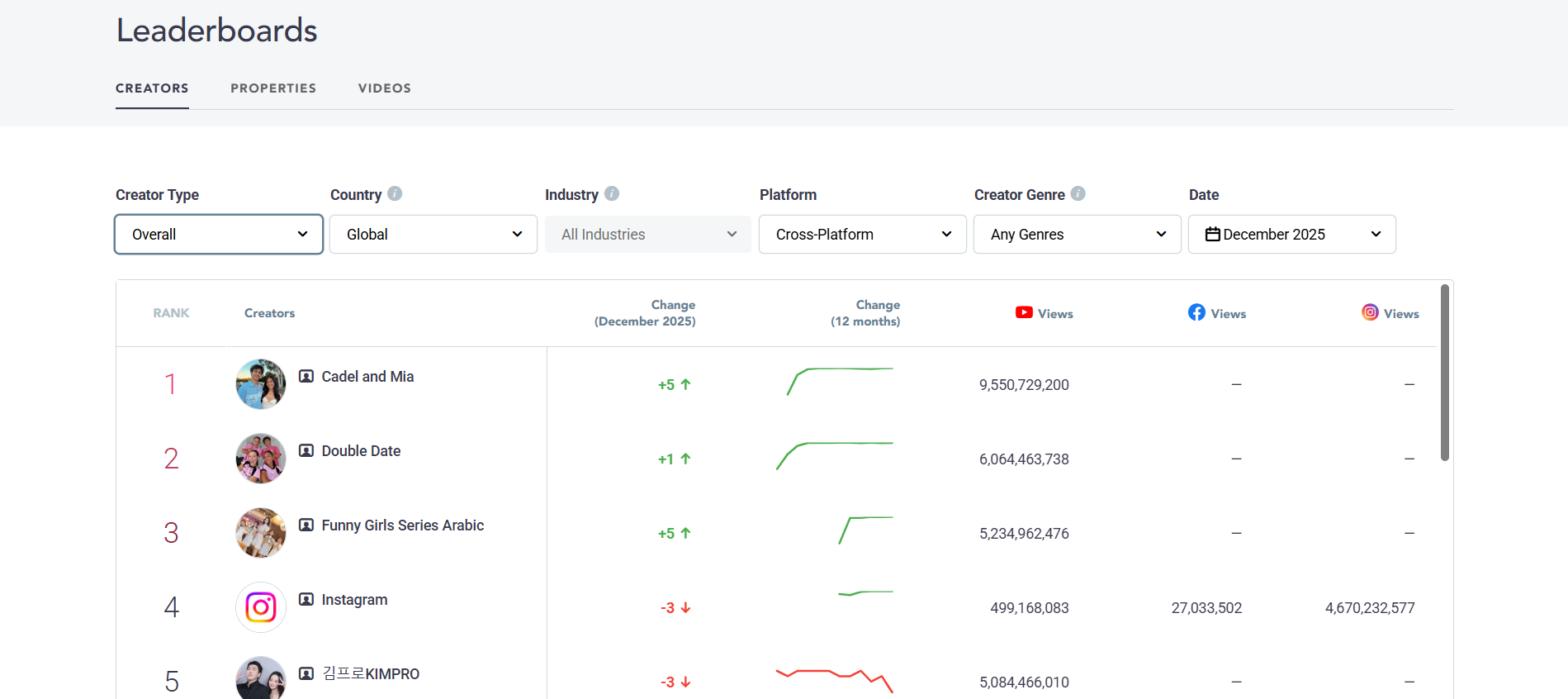Click the Leaderboards page heading

[216, 31]
